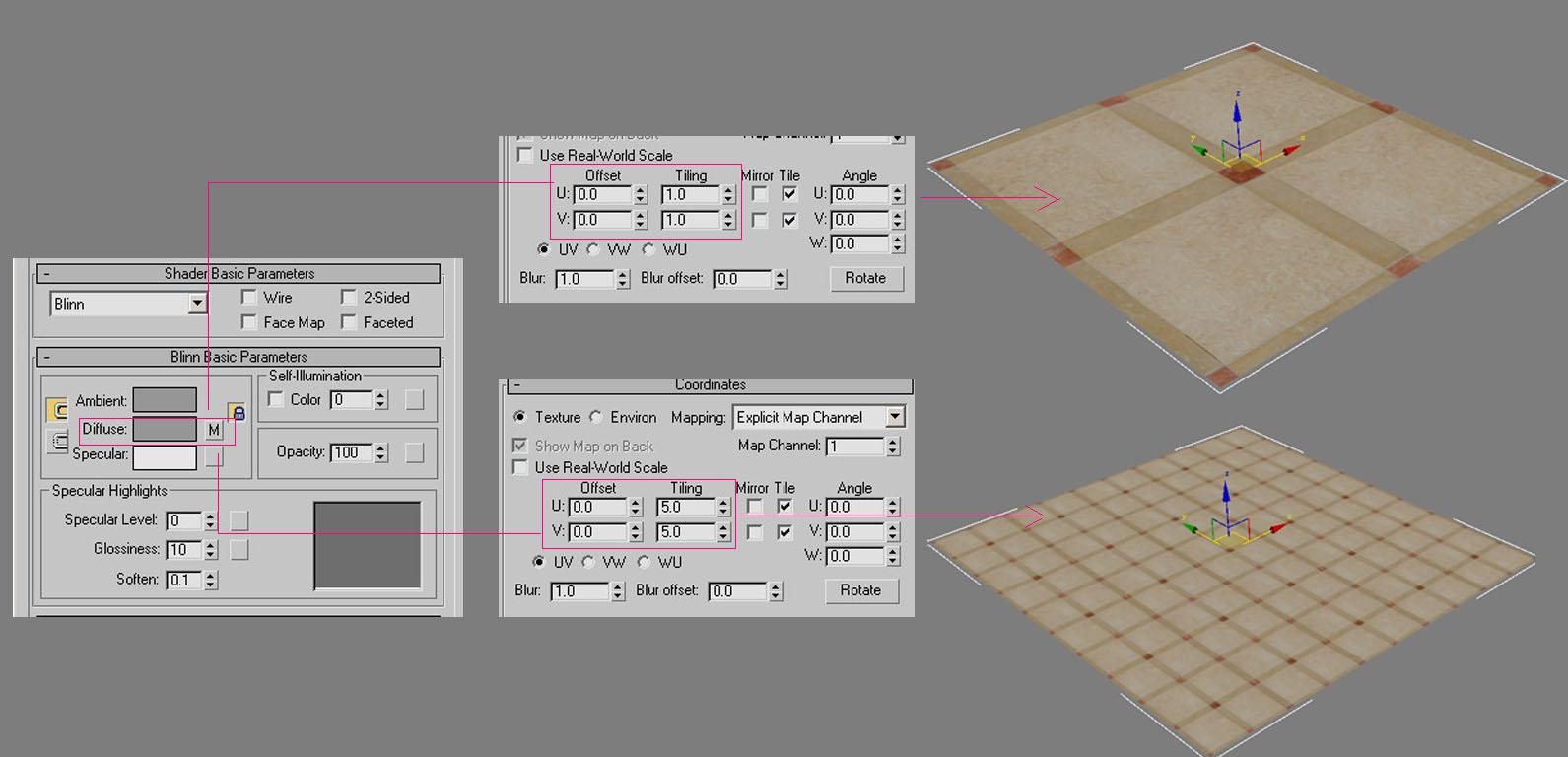
Task: Select the Texture radio button
Action: coord(519,417)
